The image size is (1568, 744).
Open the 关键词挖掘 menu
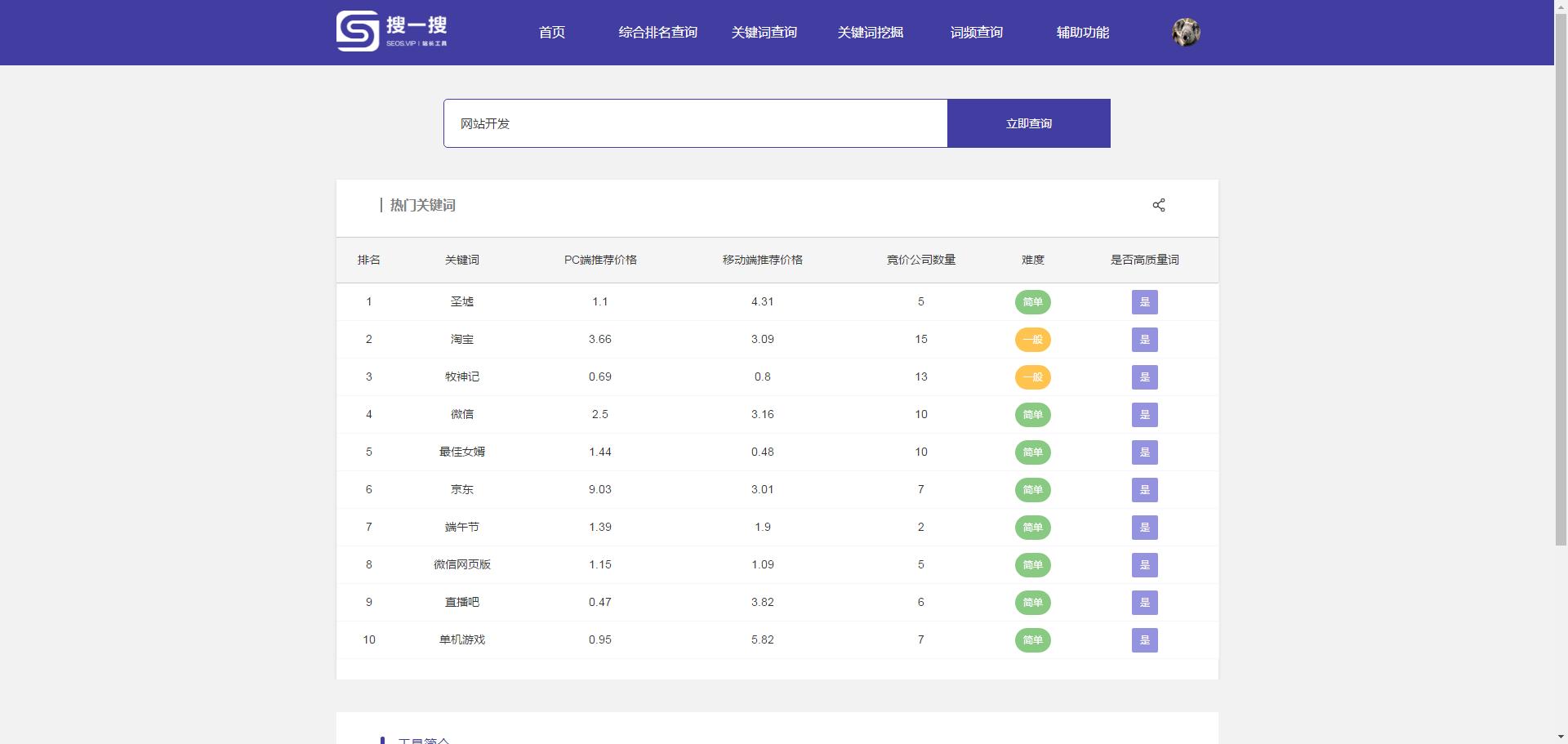click(x=870, y=33)
